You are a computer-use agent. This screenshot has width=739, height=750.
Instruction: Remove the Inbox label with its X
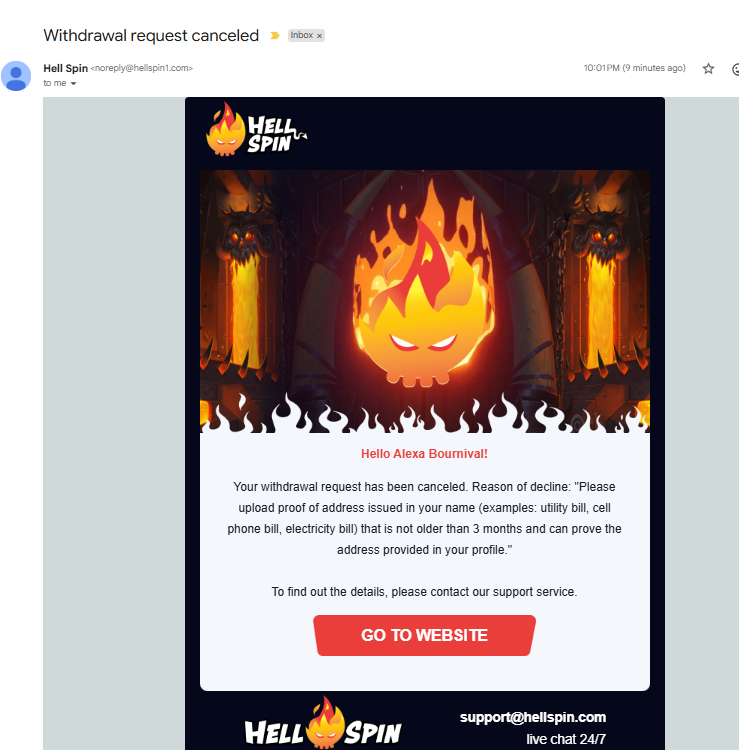pos(320,36)
